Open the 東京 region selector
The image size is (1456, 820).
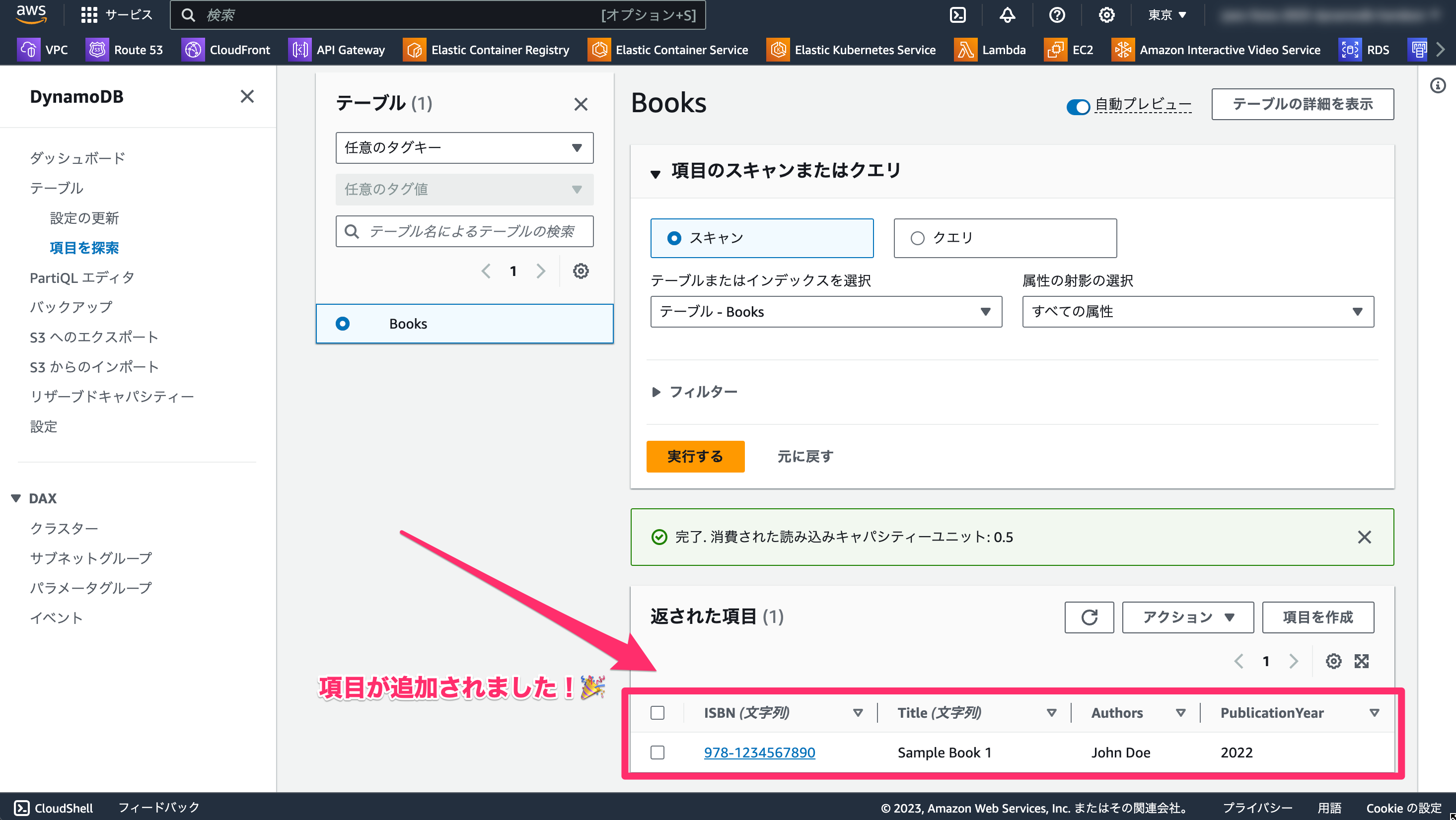[1167, 15]
